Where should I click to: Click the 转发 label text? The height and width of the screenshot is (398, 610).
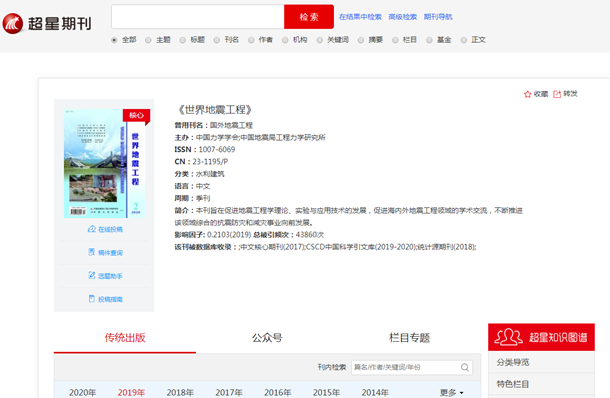[x=570, y=94]
